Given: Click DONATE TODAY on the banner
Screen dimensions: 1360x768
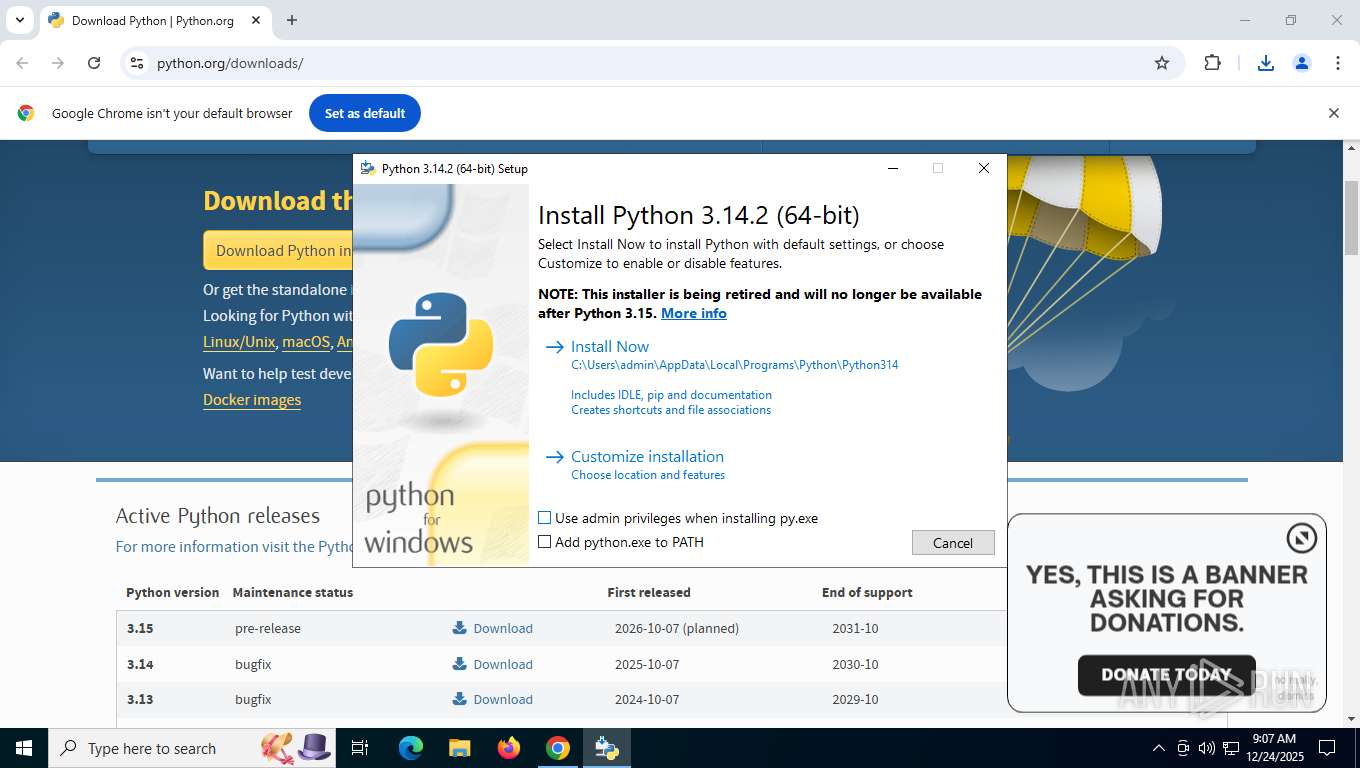Looking at the screenshot, I should tap(1166, 675).
